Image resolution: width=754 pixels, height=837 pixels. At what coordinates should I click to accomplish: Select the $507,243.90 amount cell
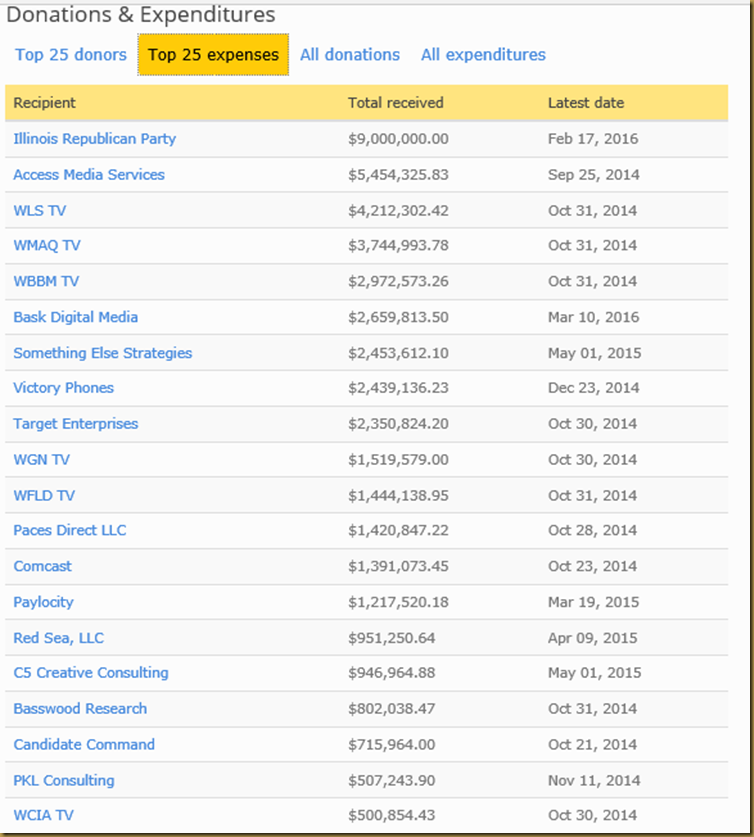point(392,780)
